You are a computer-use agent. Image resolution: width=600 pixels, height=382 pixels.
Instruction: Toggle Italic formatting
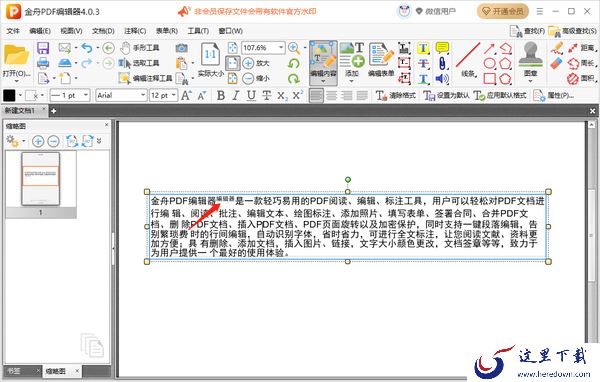point(236,95)
